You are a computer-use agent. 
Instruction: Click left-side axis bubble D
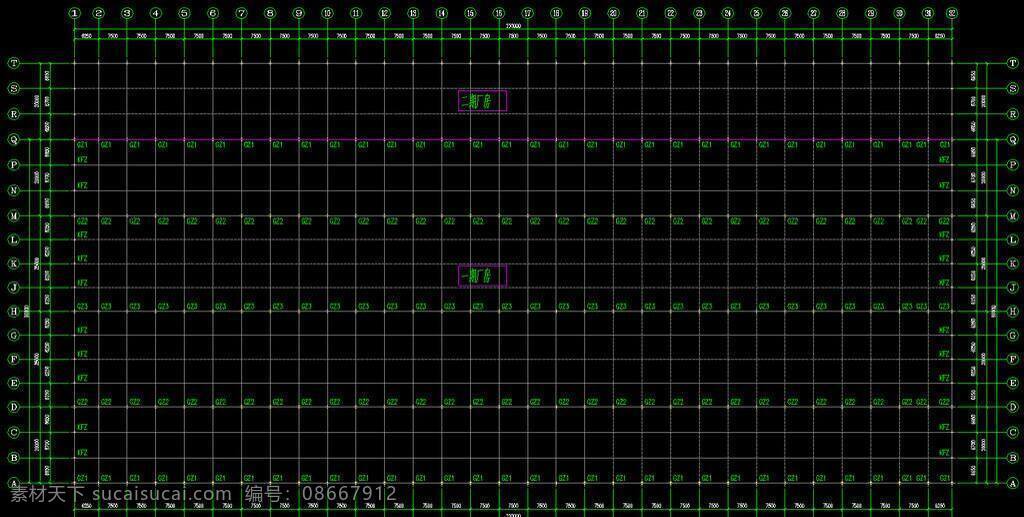14,407
